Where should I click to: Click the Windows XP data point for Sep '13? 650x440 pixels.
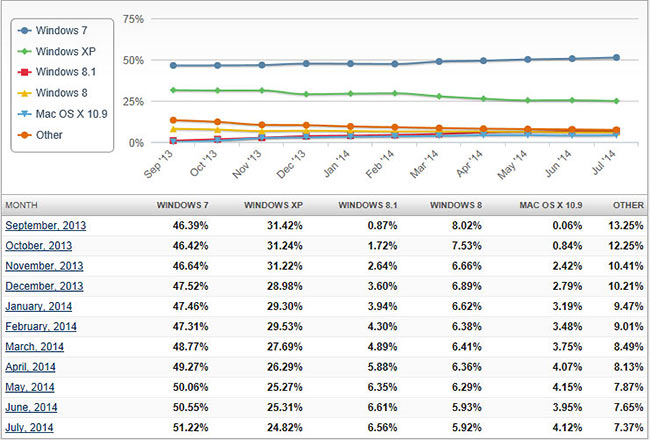coord(175,91)
